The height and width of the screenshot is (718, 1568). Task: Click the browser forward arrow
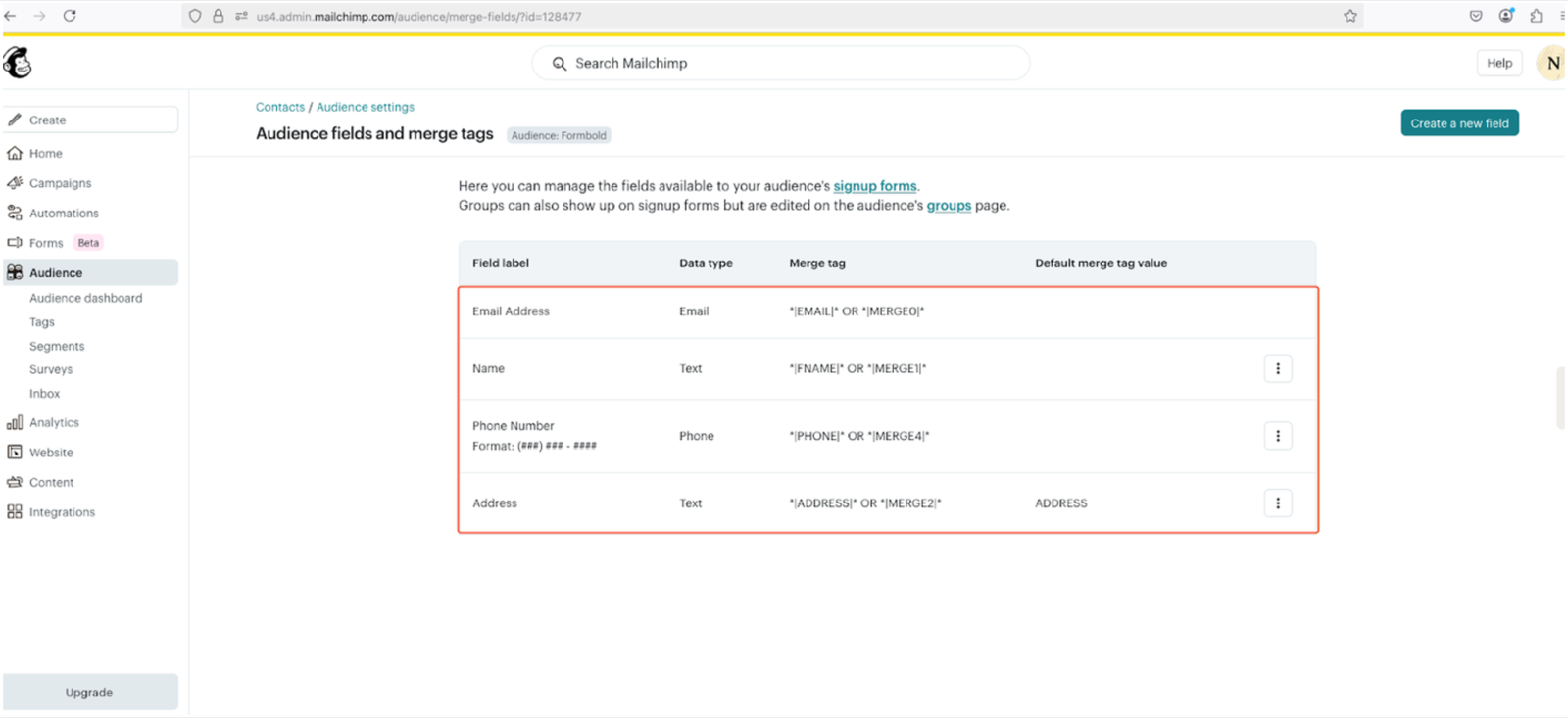click(40, 16)
